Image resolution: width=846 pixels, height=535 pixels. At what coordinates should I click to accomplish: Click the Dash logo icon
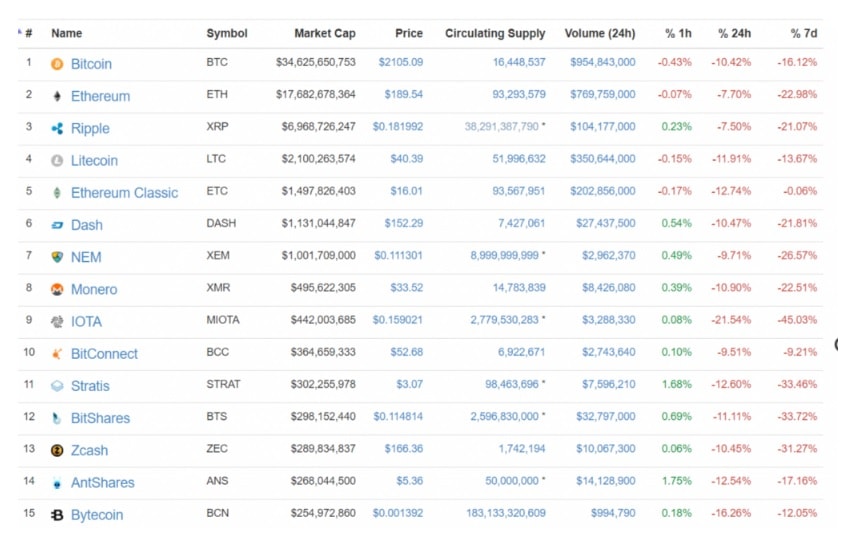(57, 225)
